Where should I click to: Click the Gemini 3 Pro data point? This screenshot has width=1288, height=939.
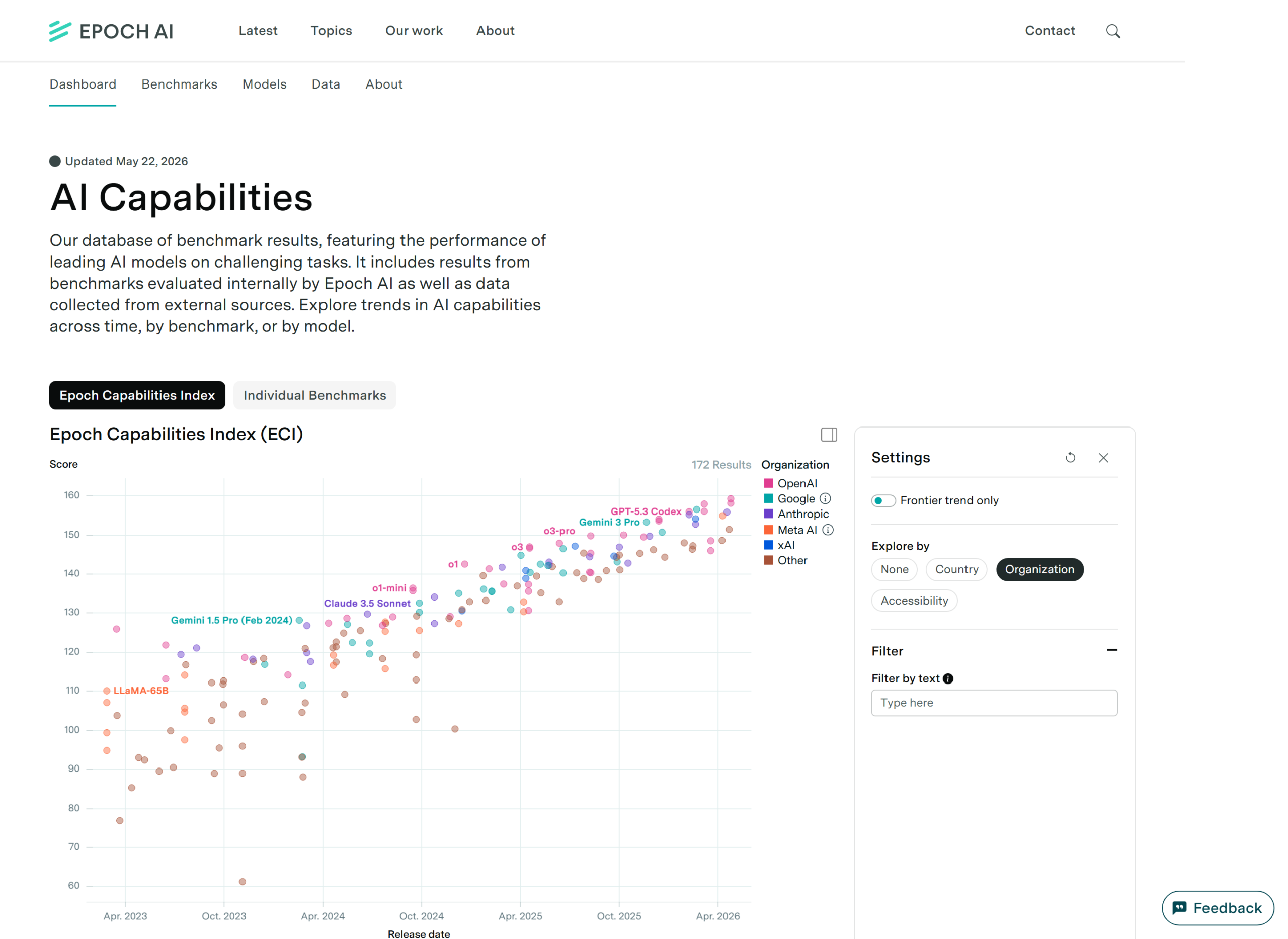(x=646, y=523)
